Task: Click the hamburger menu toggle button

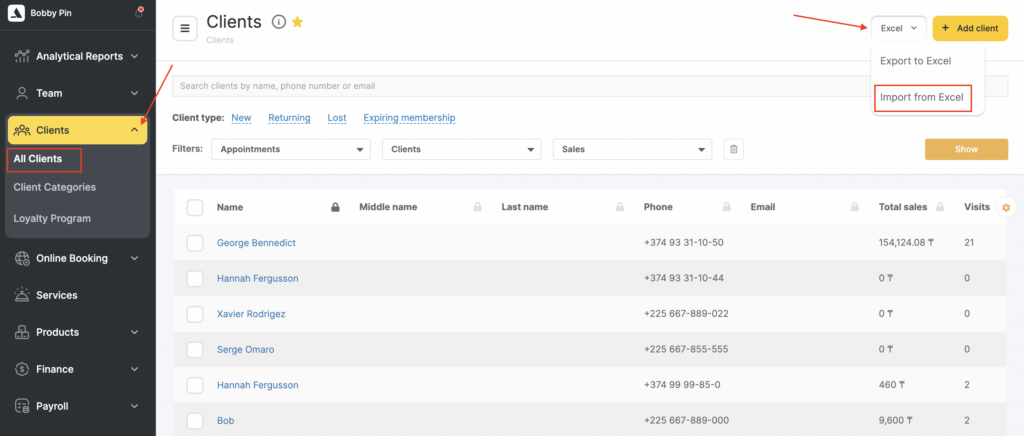Action: coord(185,29)
